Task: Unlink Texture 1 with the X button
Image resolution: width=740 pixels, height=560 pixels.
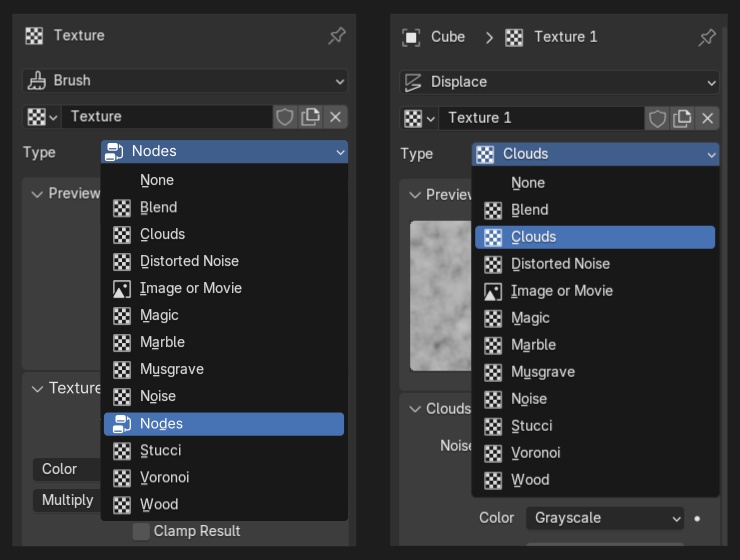Action: click(707, 118)
